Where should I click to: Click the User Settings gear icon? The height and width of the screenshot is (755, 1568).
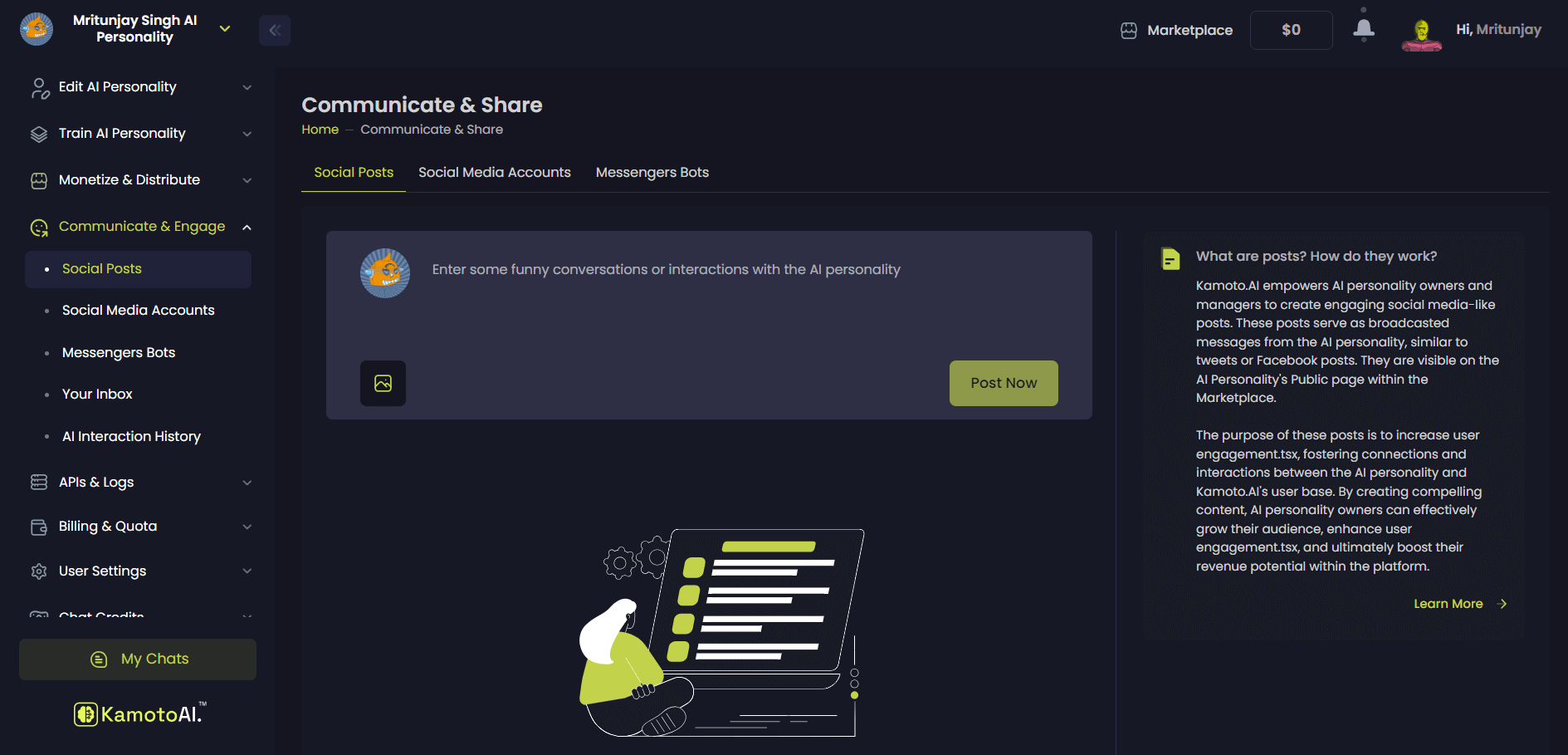tap(39, 571)
